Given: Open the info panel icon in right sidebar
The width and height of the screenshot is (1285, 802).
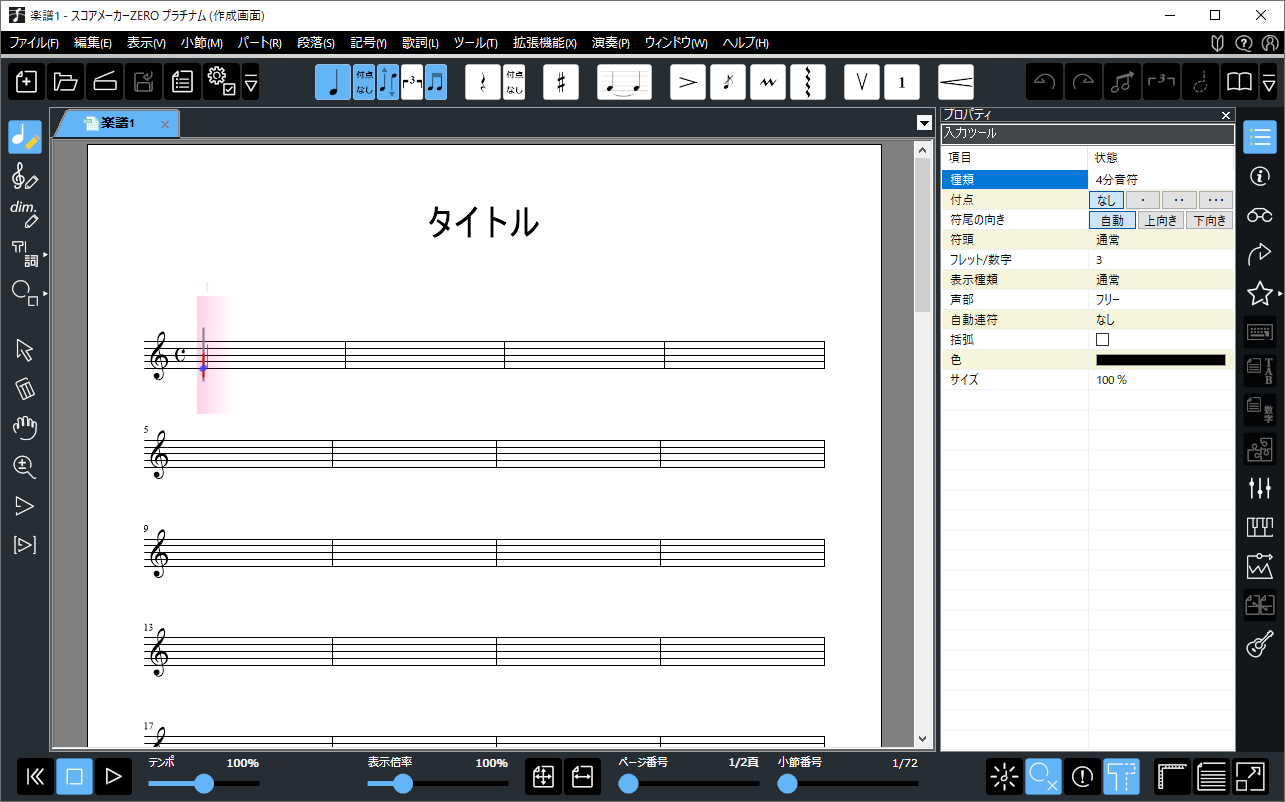Looking at the screenshot, I should coord(1260,176).
